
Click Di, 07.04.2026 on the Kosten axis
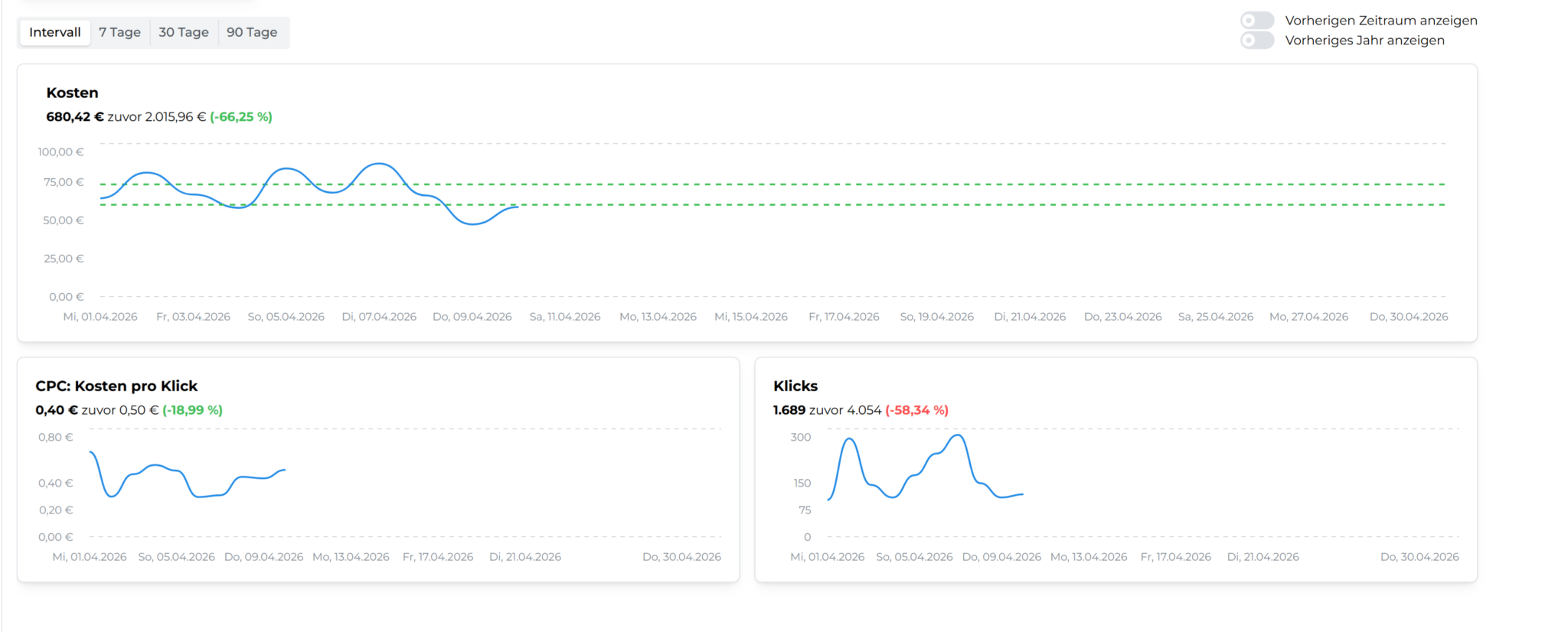click(379, 317)
